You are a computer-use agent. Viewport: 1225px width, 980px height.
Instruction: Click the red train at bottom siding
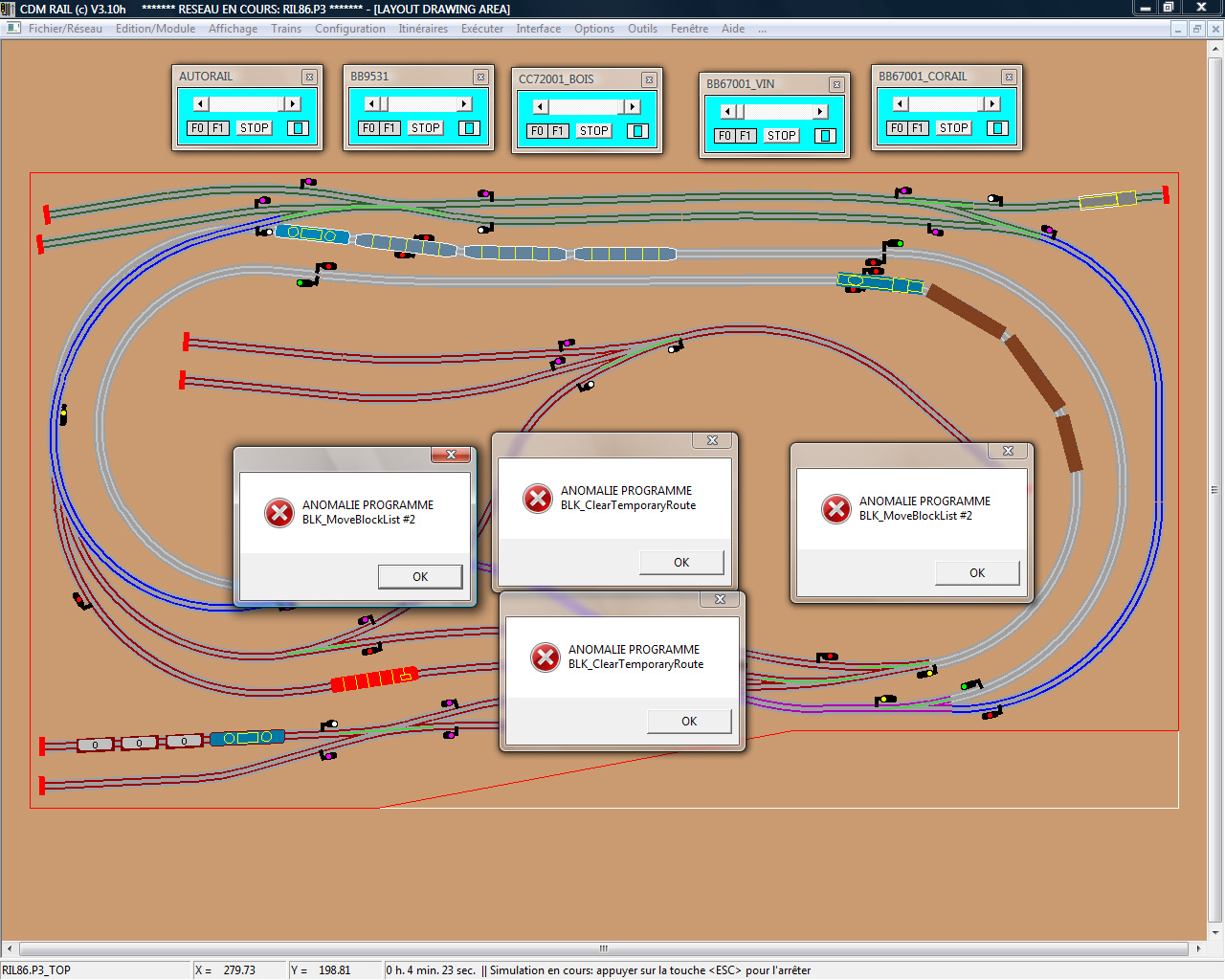coord(374,679)
